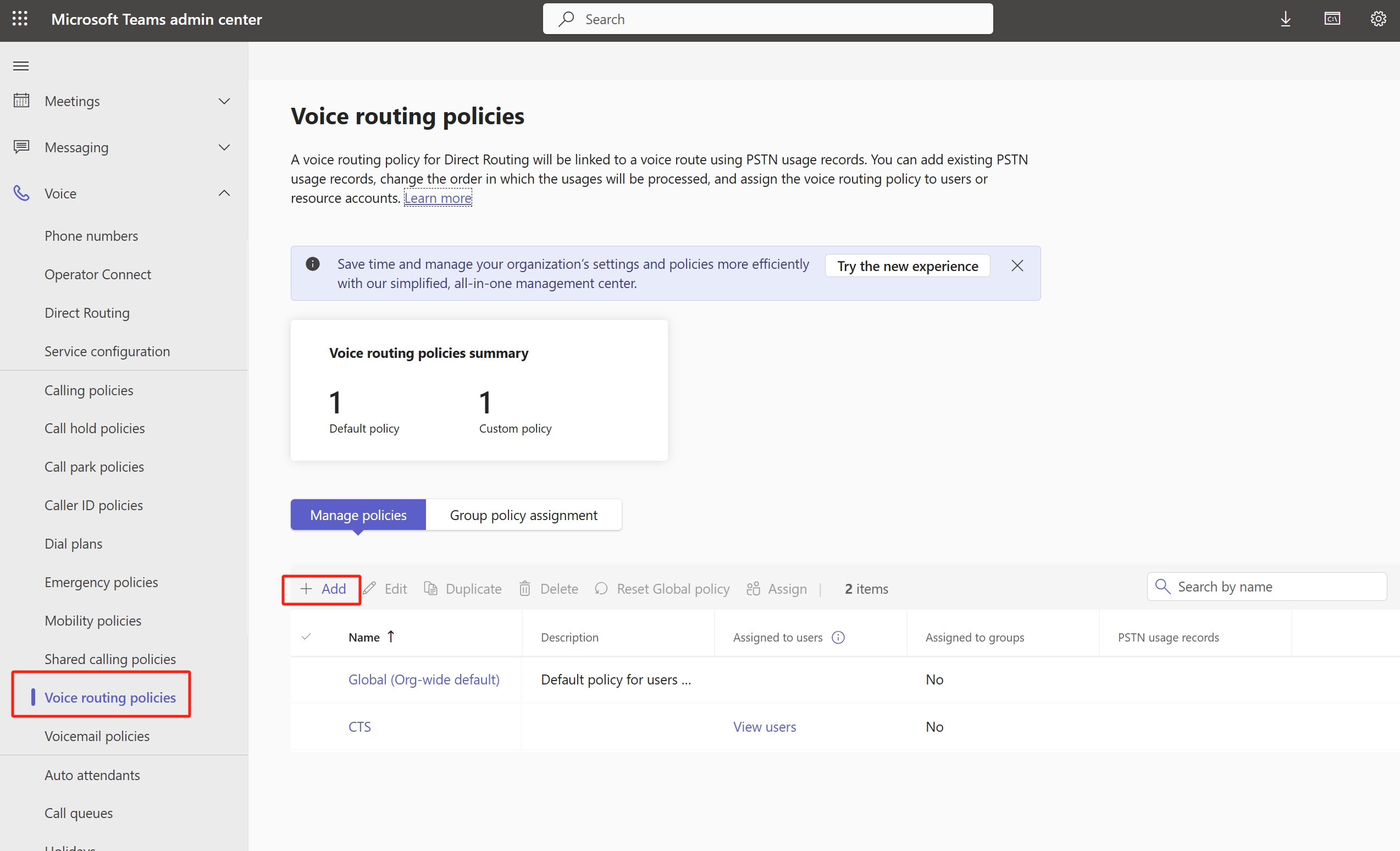The width and height of the screenshot is (1400, 851).
Task: Open Dial plans page
Action: click(73, 544)
